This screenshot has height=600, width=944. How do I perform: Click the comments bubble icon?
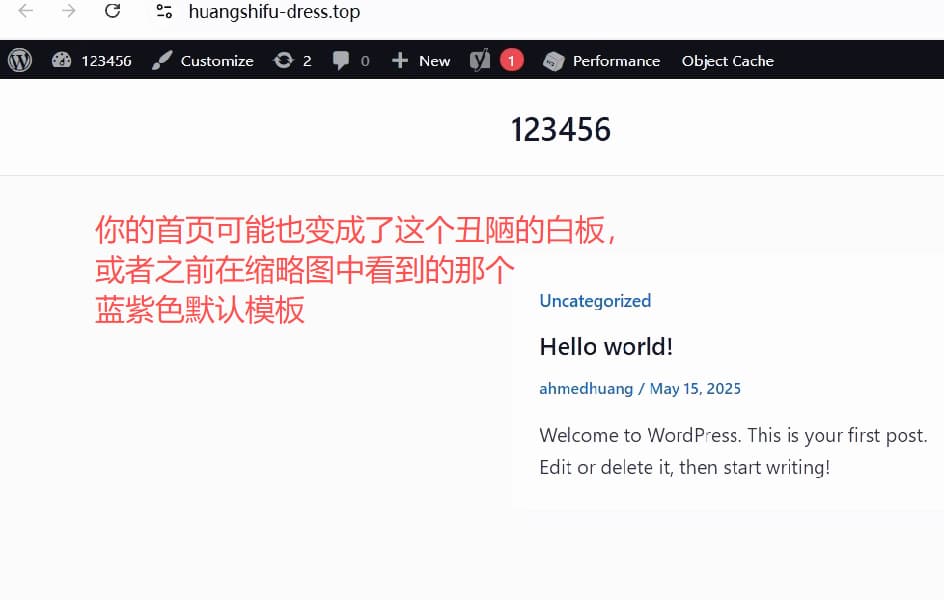(x=341, y=60)
